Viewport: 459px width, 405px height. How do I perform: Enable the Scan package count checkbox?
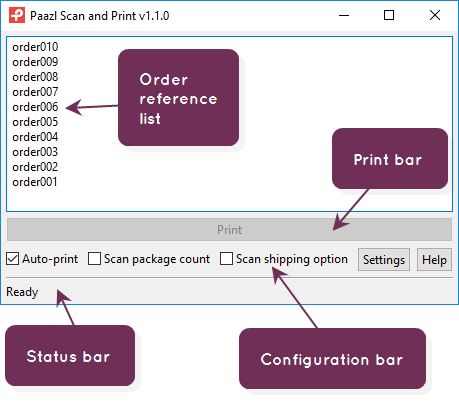[94, 259]
